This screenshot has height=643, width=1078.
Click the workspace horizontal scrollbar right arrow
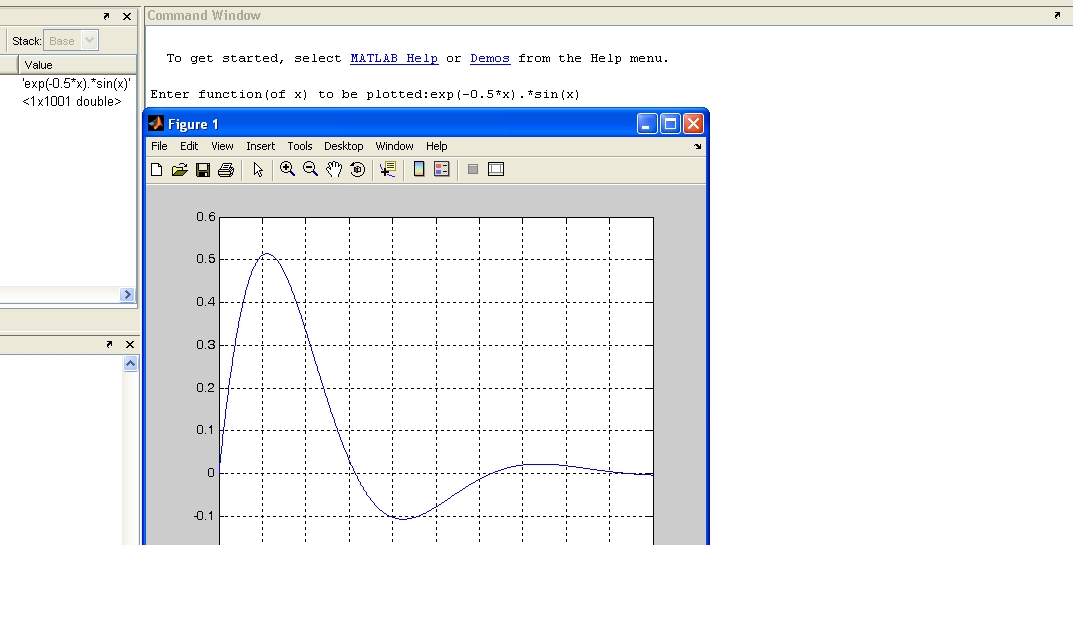coord(127,295)
